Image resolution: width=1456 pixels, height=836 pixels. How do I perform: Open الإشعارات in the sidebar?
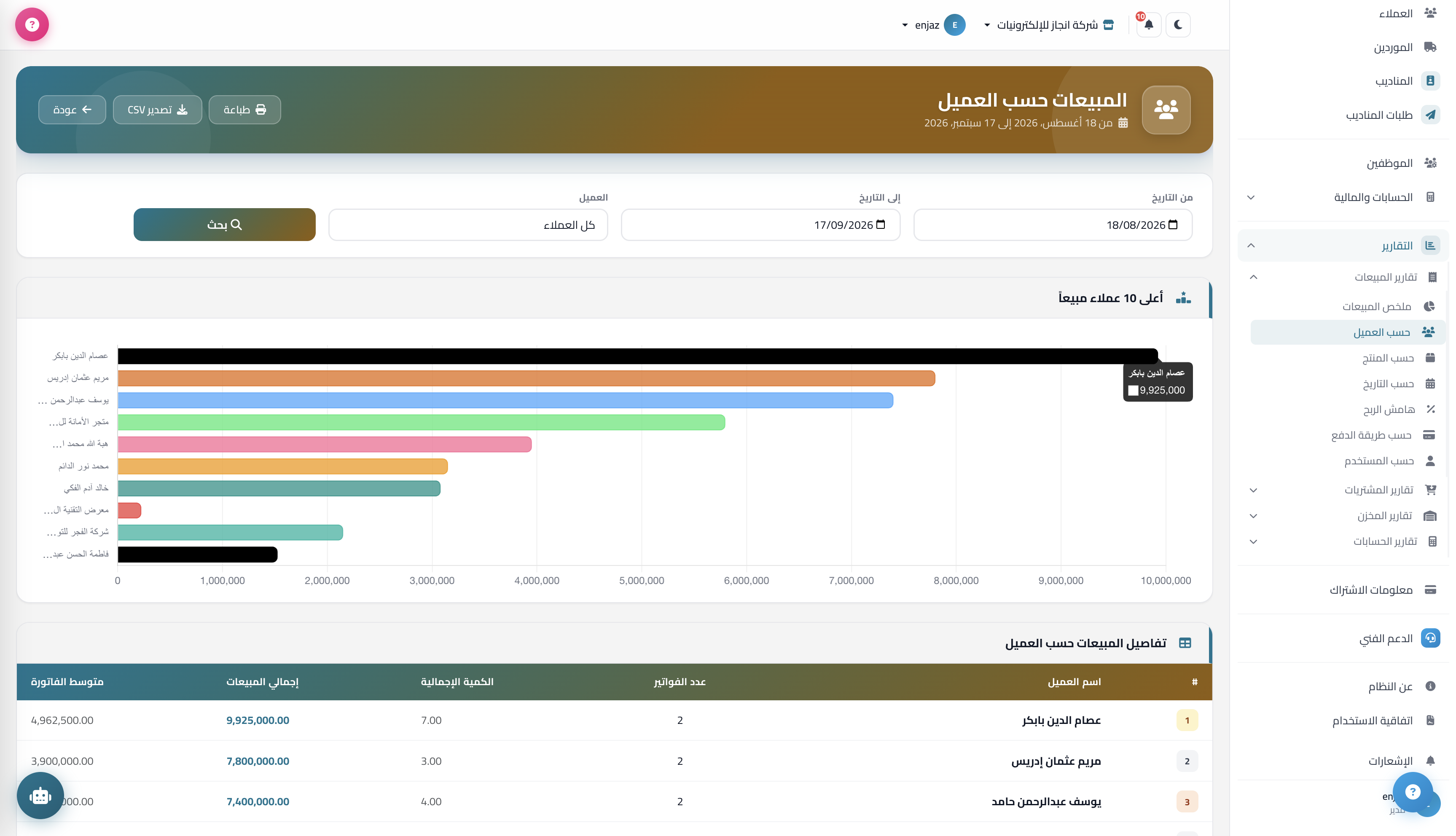pyautogui.click(x=1342, y=761)
